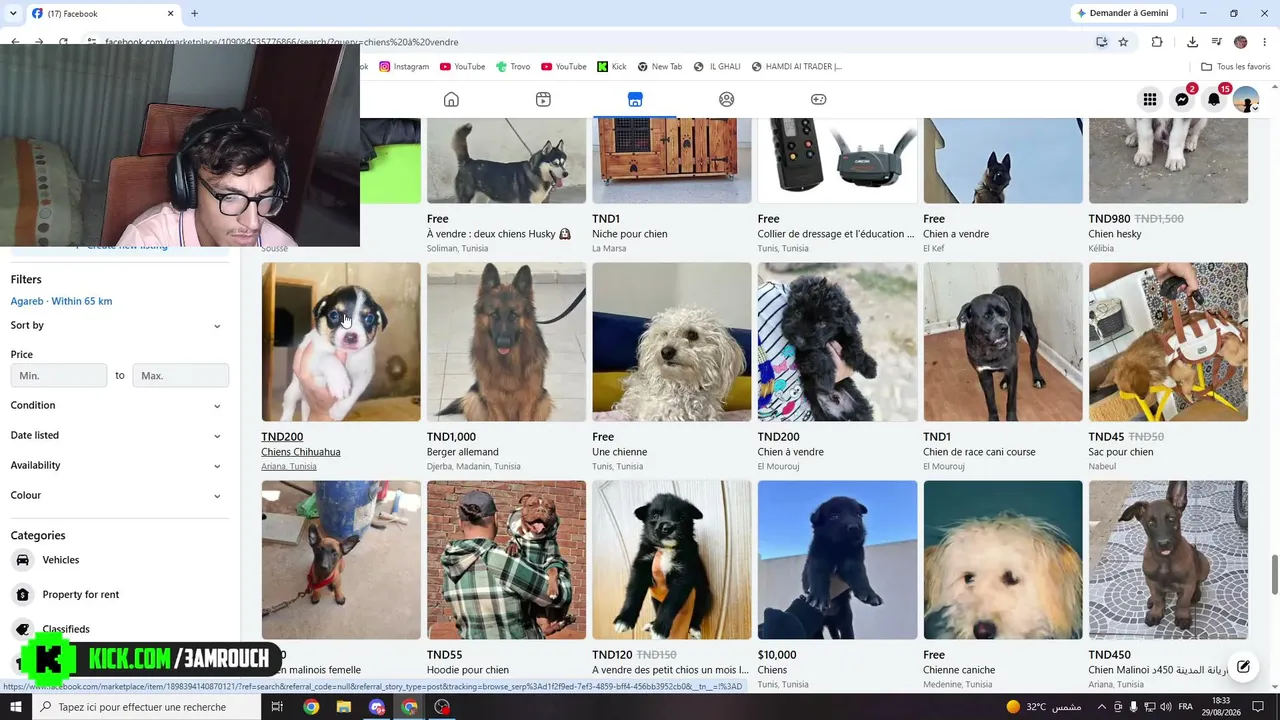
Task: Open the taskbar clock and date
Action: click(x=1220, y=707)
